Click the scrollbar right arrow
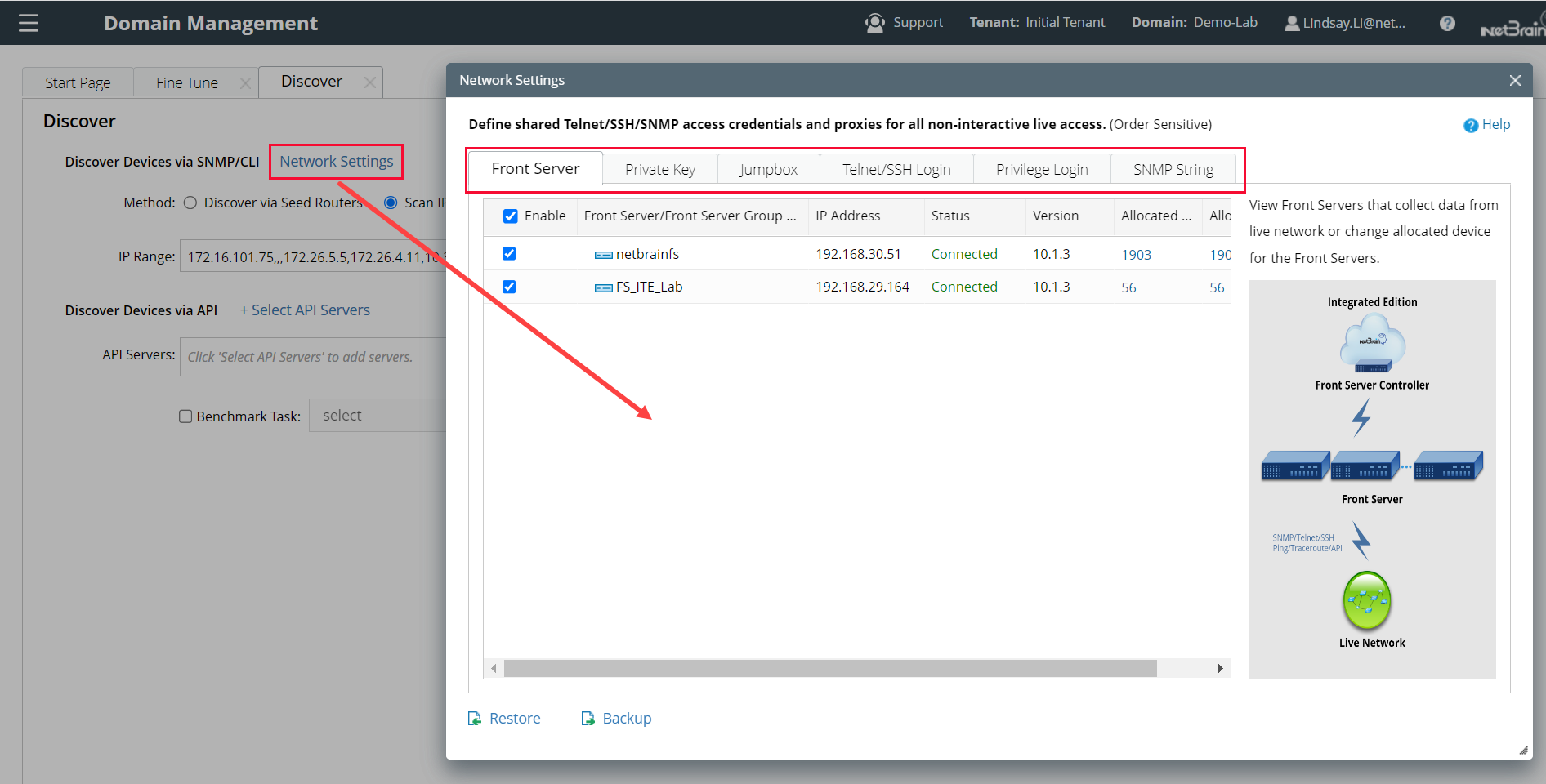1546x784 pixels. coord(1220,669)
